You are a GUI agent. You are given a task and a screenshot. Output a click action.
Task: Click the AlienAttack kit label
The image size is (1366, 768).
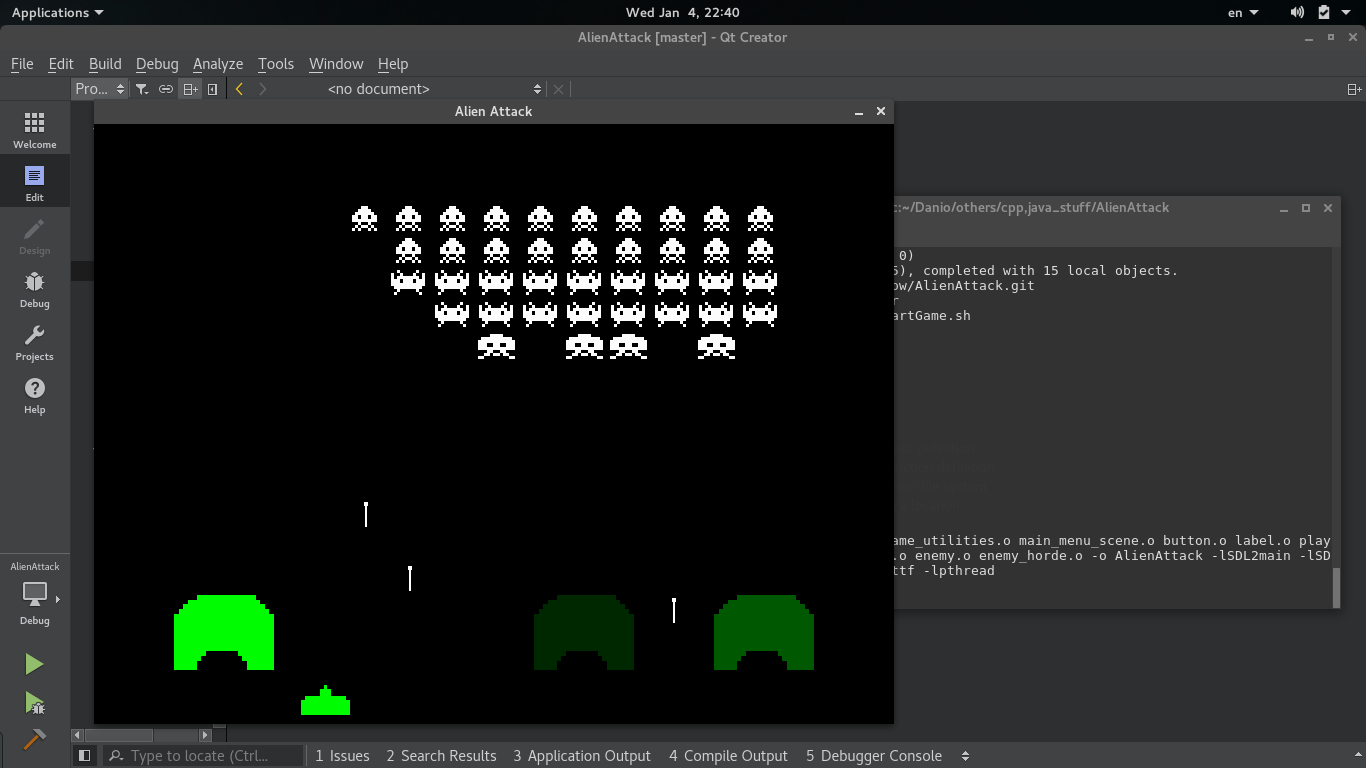[x=35, y=566]
